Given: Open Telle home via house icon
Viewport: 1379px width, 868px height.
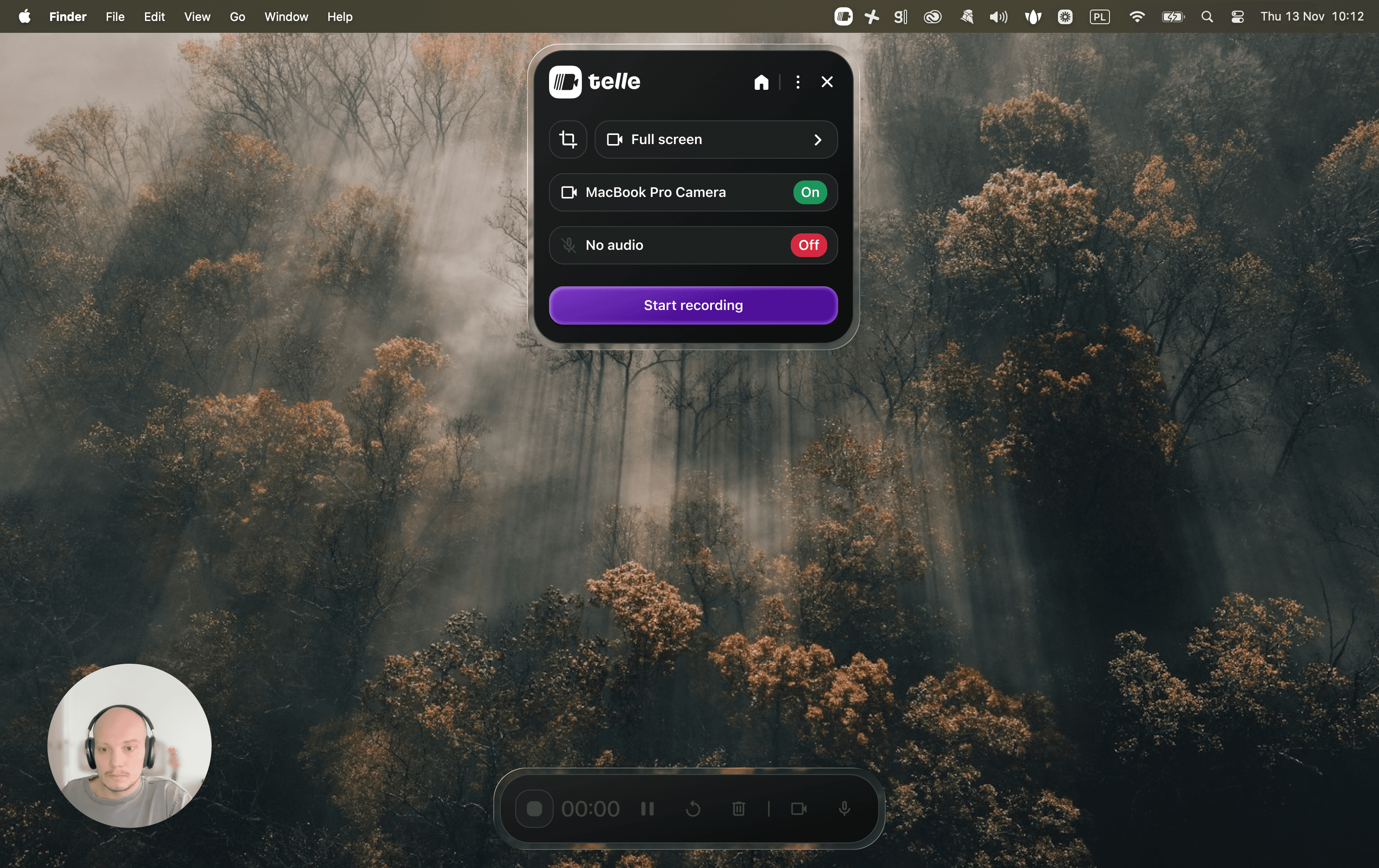Looking at the screenshot, I should click(761, 83).
